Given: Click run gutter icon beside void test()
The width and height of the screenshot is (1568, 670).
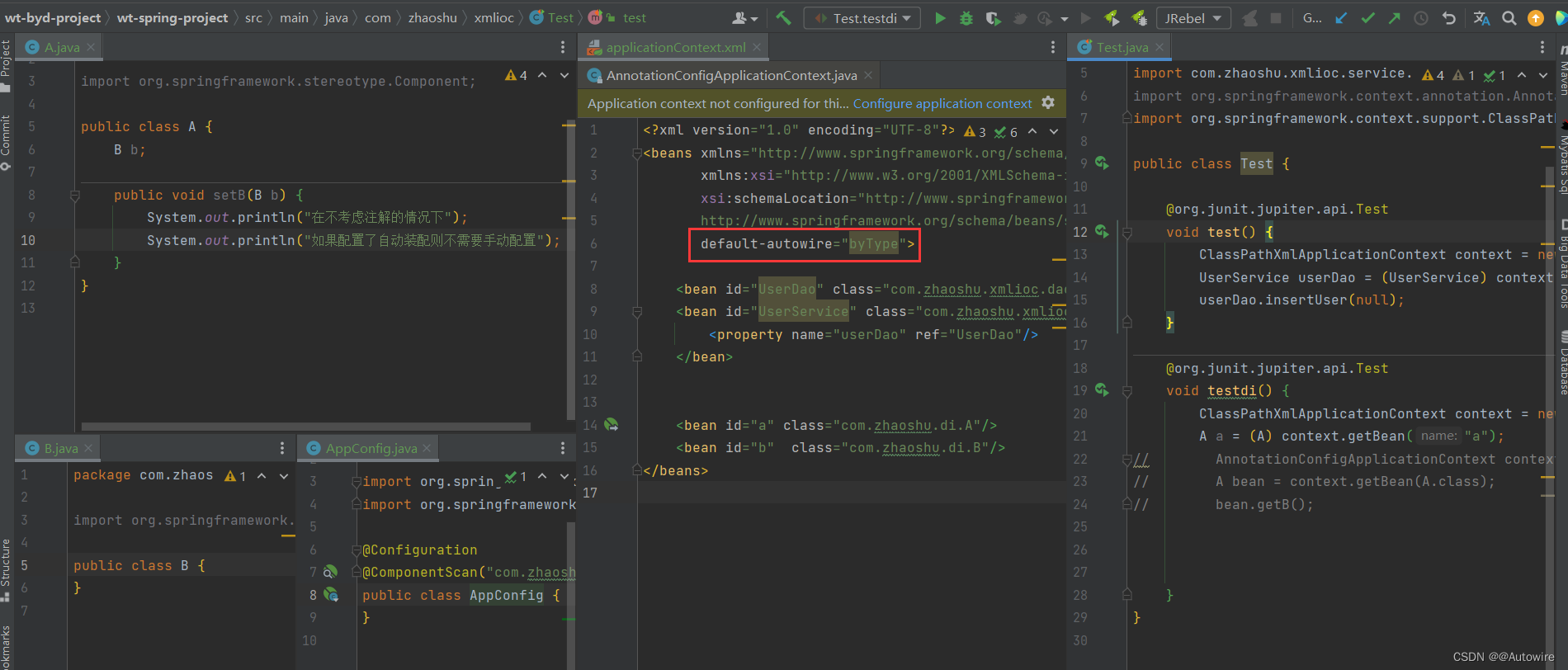Looking at the screenshot, I should click(x=1102, y=232).
